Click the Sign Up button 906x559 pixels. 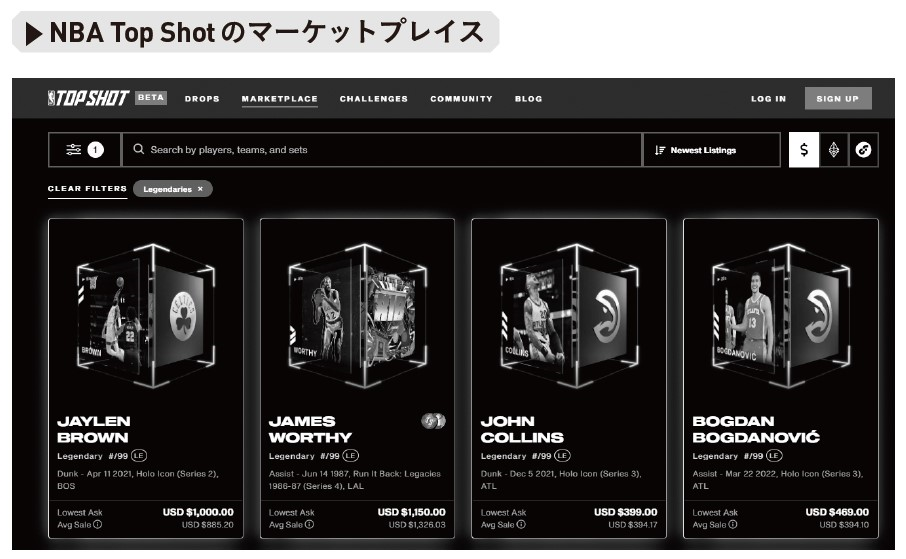coord(838,98)
